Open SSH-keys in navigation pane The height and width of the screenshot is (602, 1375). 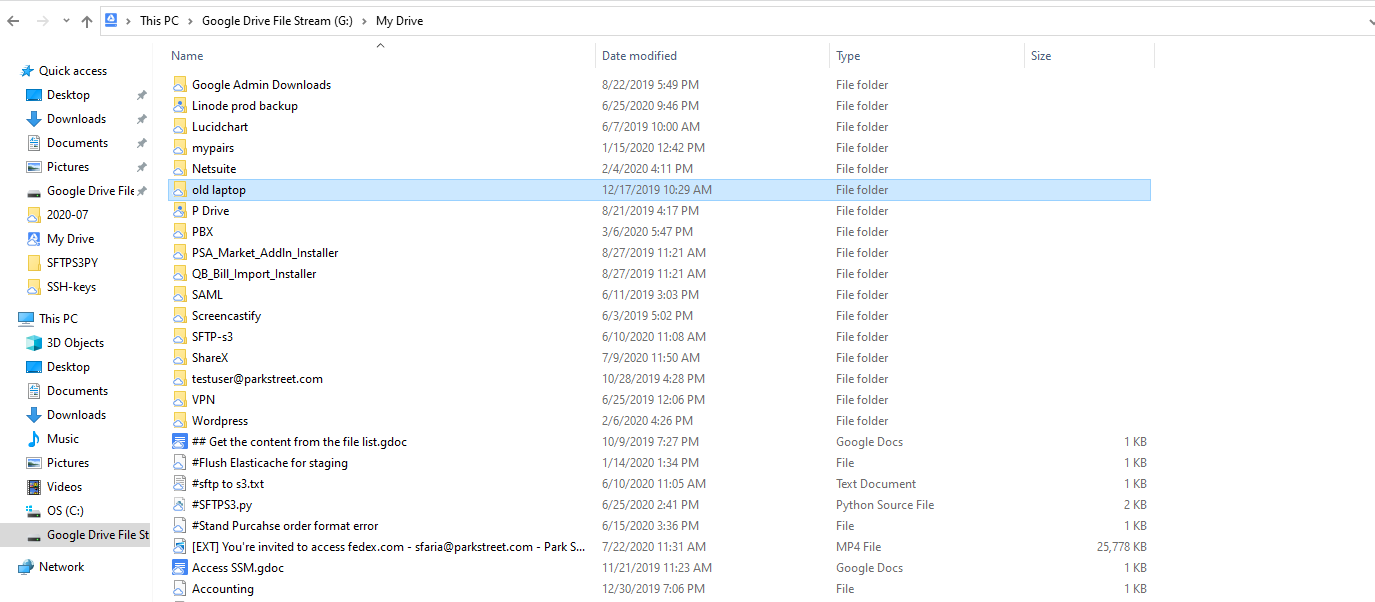pos(71,287)
